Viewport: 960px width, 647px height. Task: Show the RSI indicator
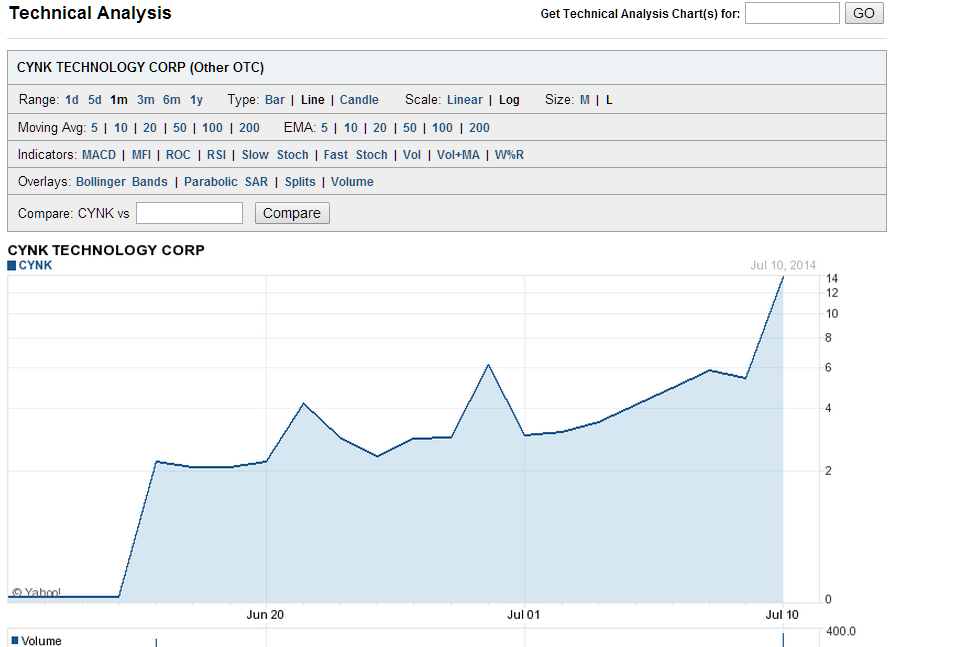tap(216, 155)
